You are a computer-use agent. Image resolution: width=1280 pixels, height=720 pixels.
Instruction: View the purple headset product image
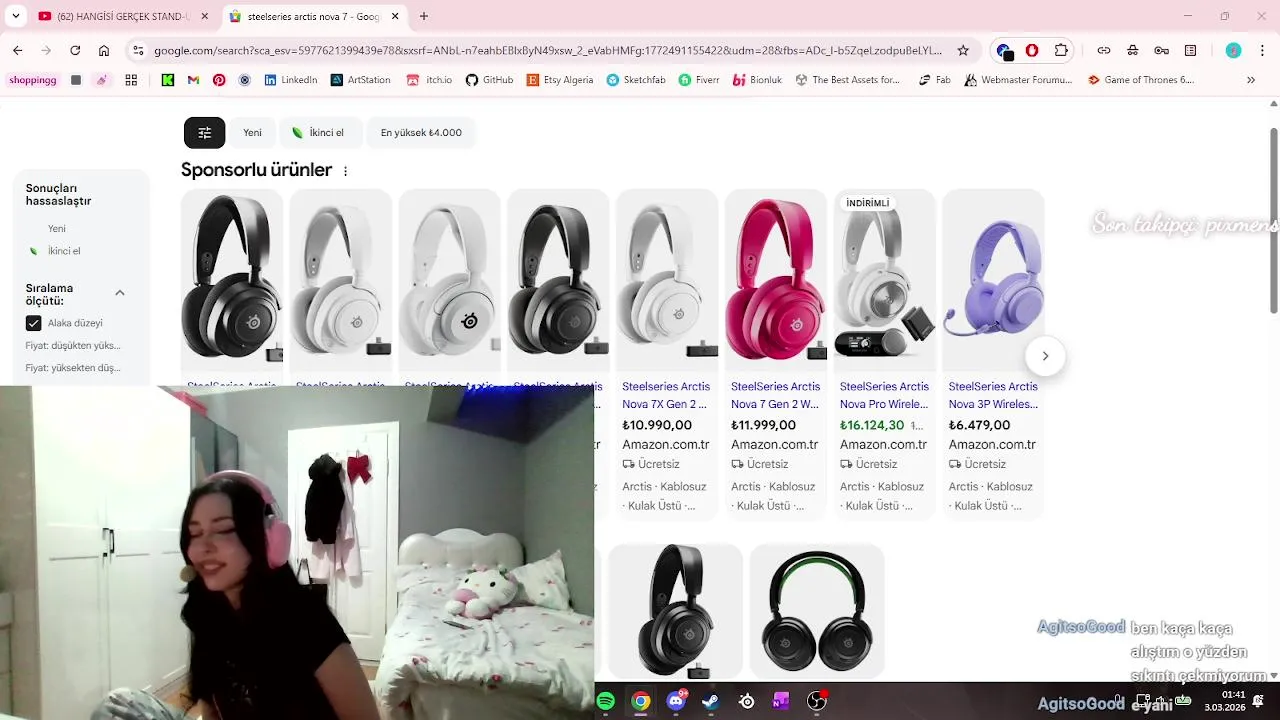tap(993, 279)
